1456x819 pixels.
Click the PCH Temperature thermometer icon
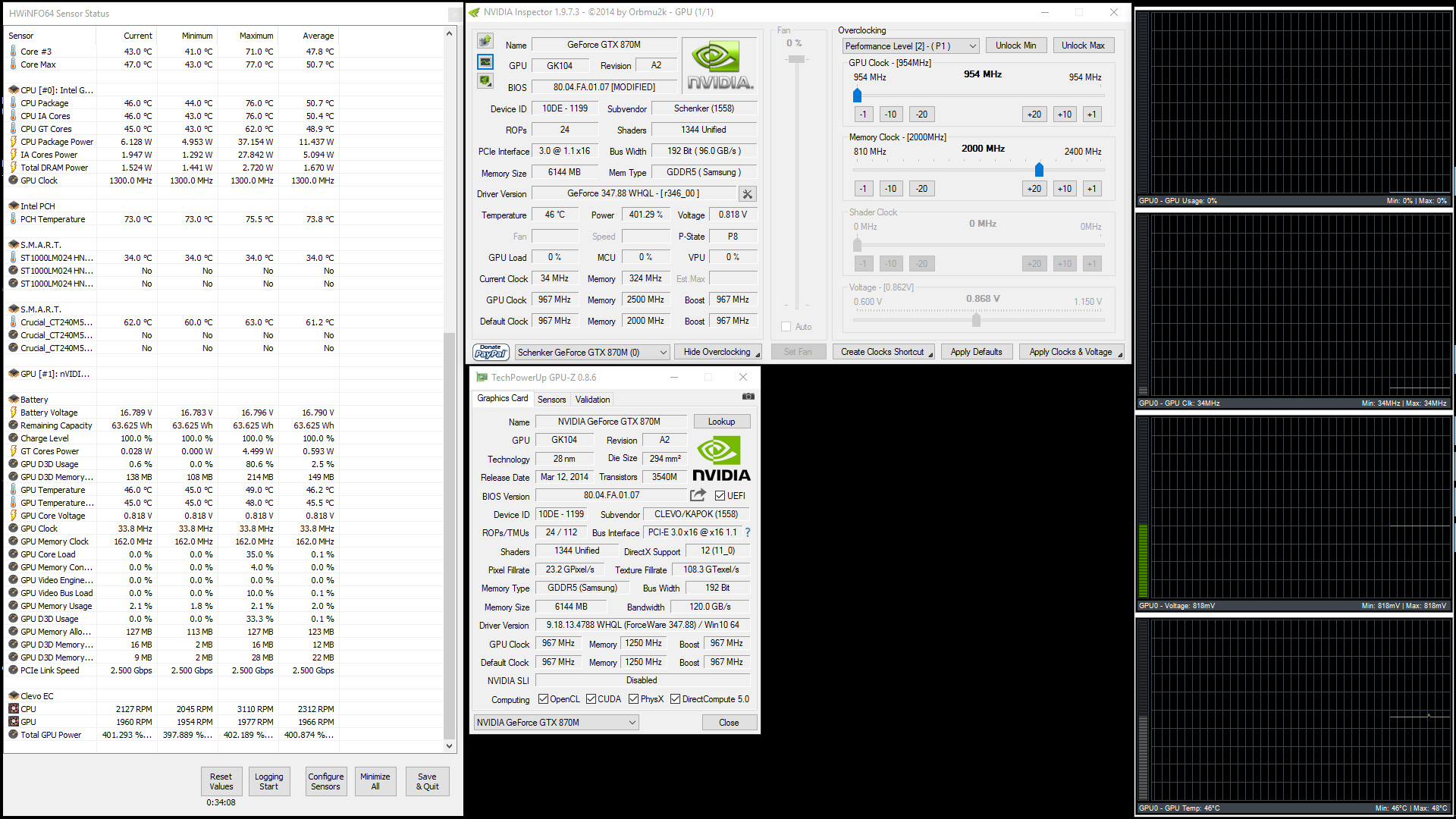click(14, 219)
